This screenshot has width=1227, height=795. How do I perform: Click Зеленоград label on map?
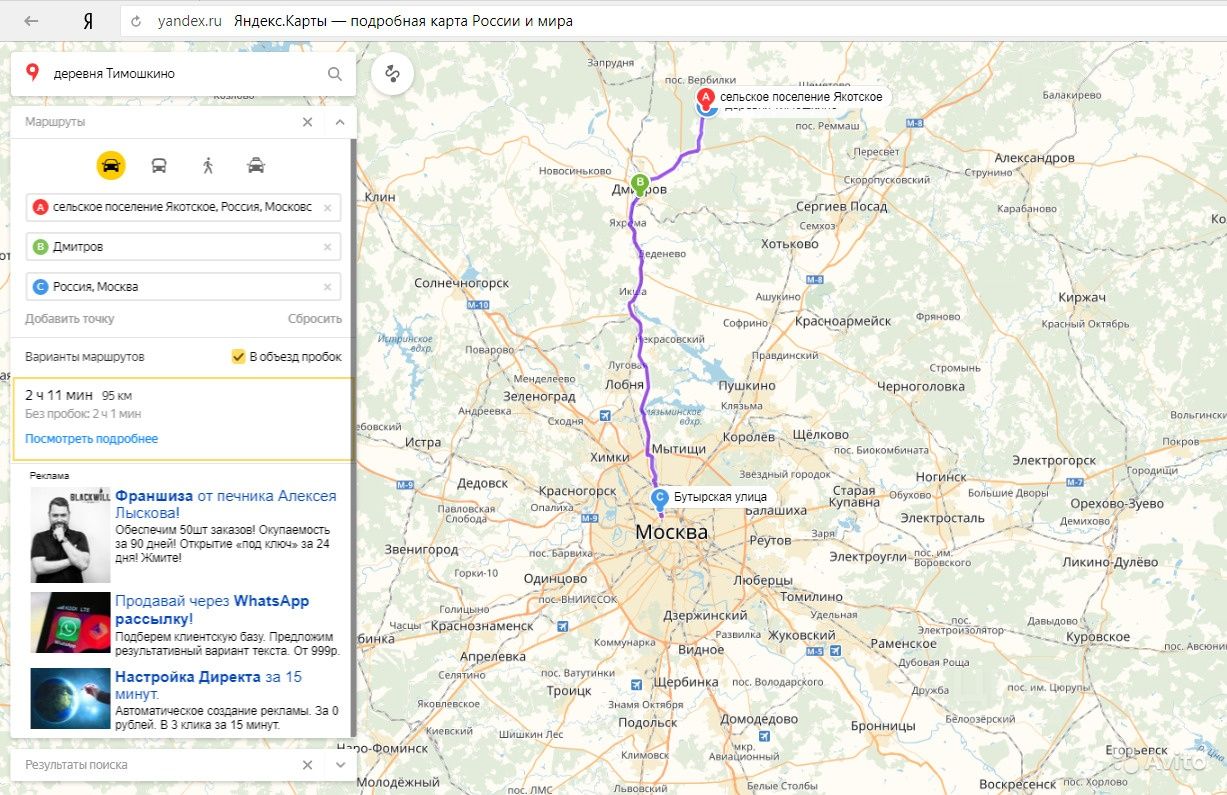pyautogui.click(x=539, y=396)
